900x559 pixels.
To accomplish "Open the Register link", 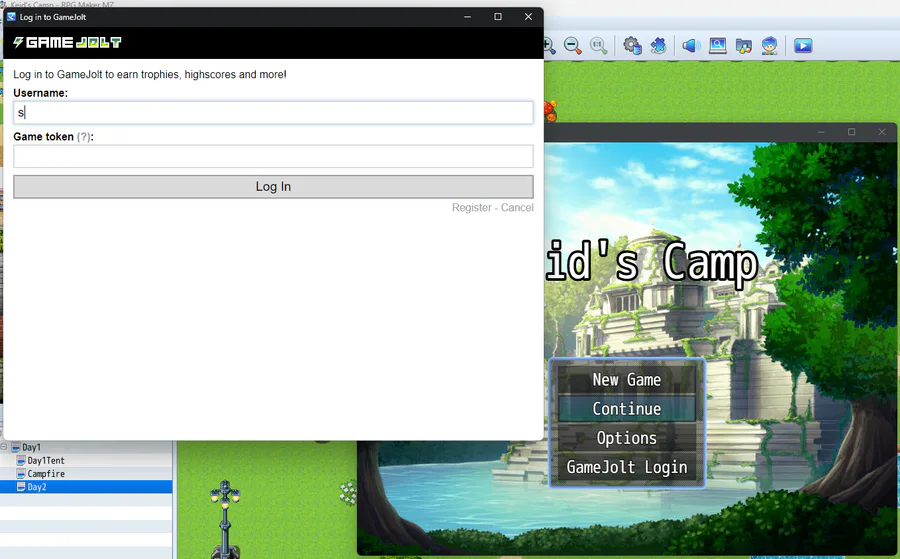I will [x=472, y=208].
